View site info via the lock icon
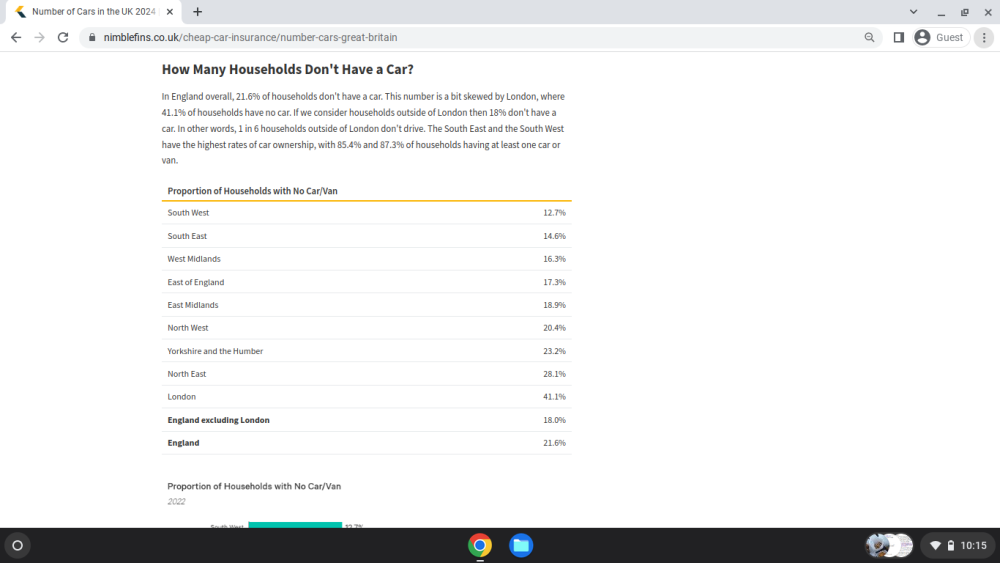Image resolution: width=1000 pixels, height=563 pixels. coord(92,38)
